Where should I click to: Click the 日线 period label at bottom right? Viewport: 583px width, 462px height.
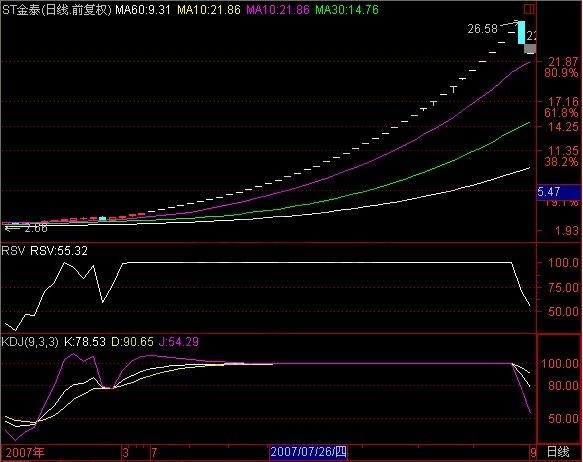coord(558,452)
